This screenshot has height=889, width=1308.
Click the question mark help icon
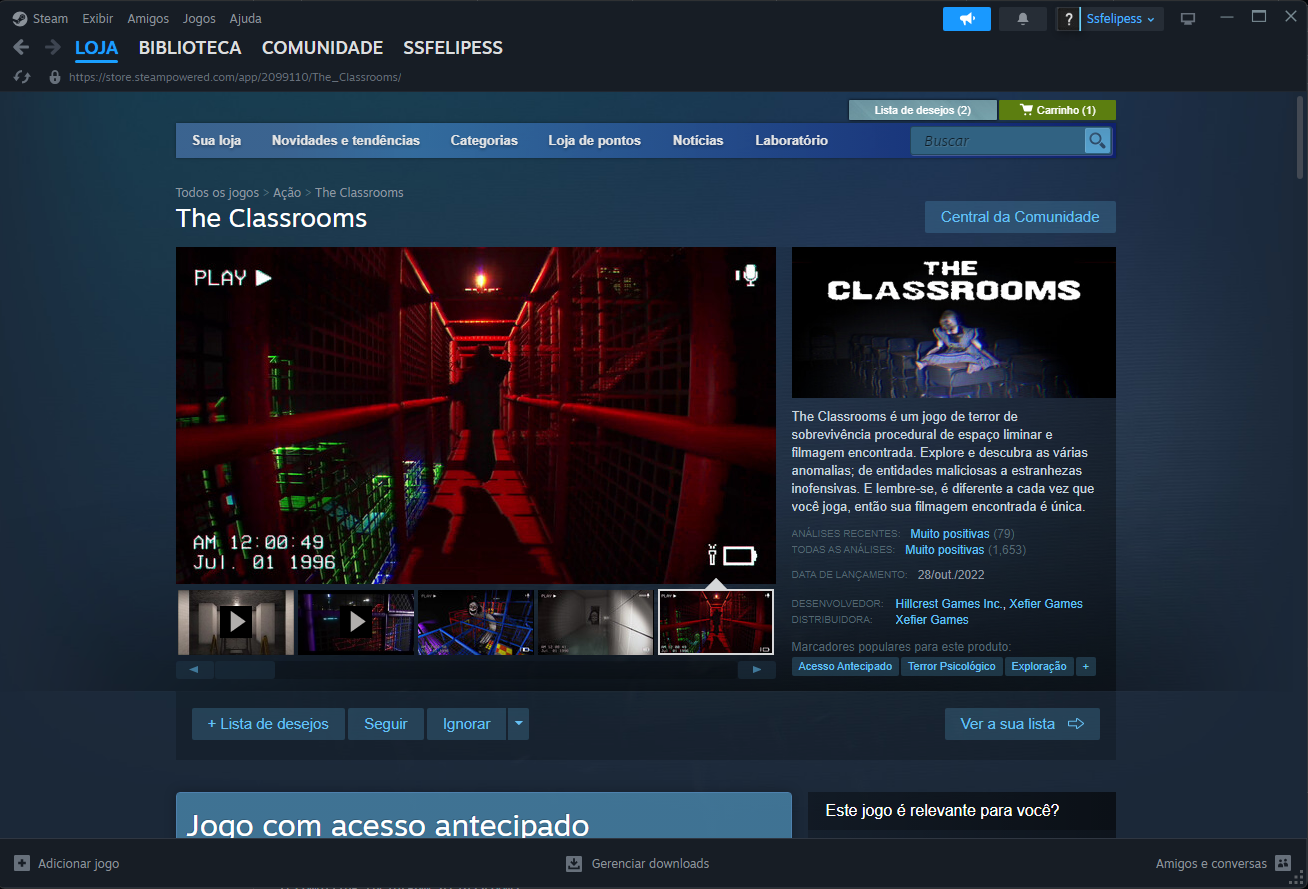pyautogui.click(x=1069, y=19)
